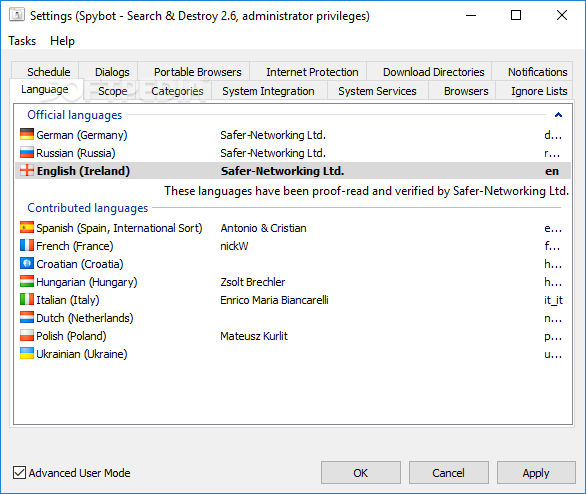This screenshot has width=586, height=494.
Task: Select Croatian (Croatia) language row
Action: 293,264
